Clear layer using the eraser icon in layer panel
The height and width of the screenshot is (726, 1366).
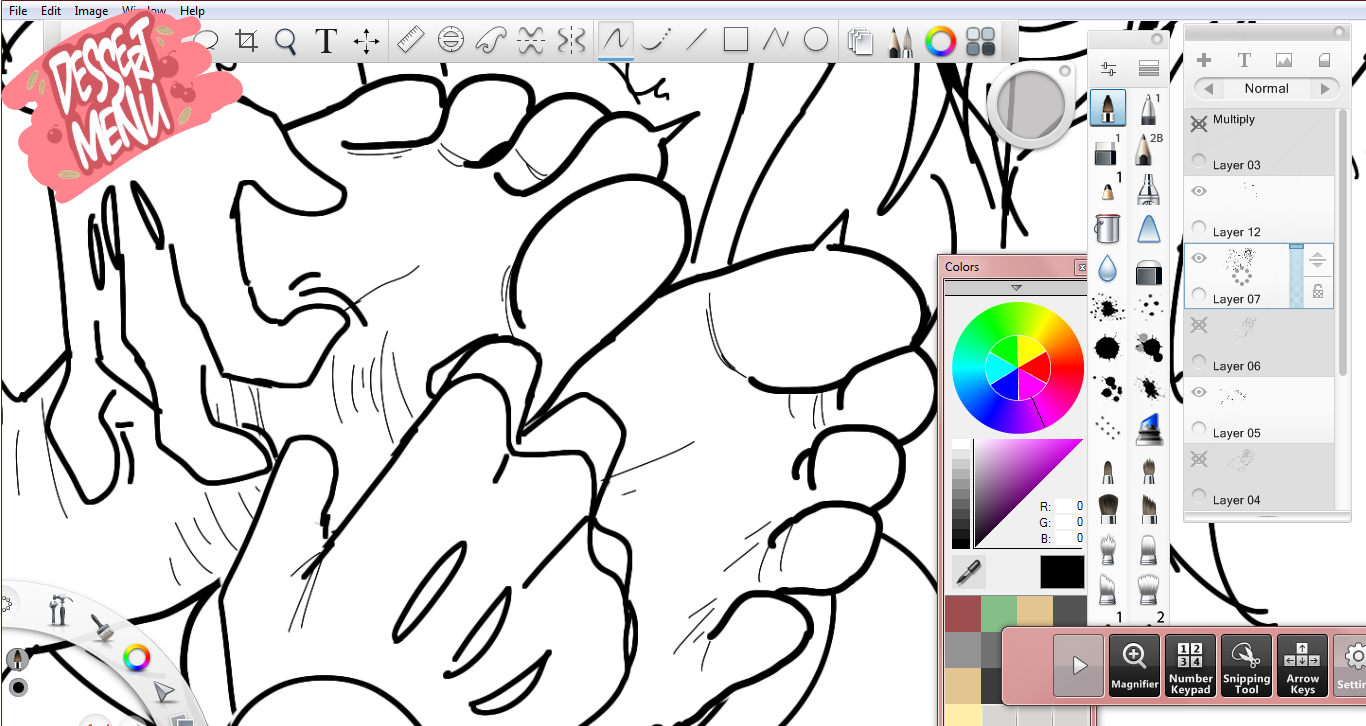(x=1324, y=60)
